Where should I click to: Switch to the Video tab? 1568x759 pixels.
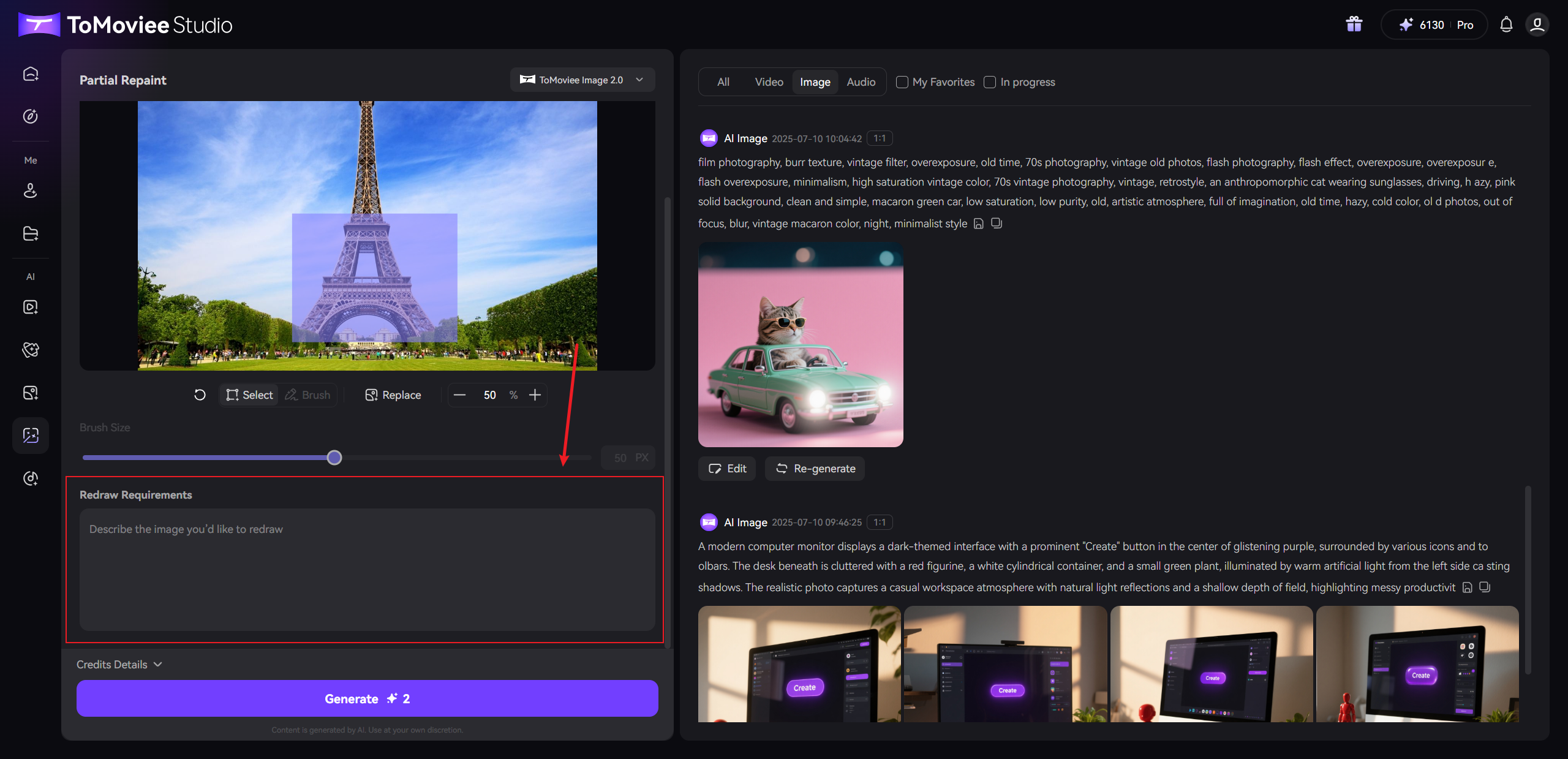[769, 82]
